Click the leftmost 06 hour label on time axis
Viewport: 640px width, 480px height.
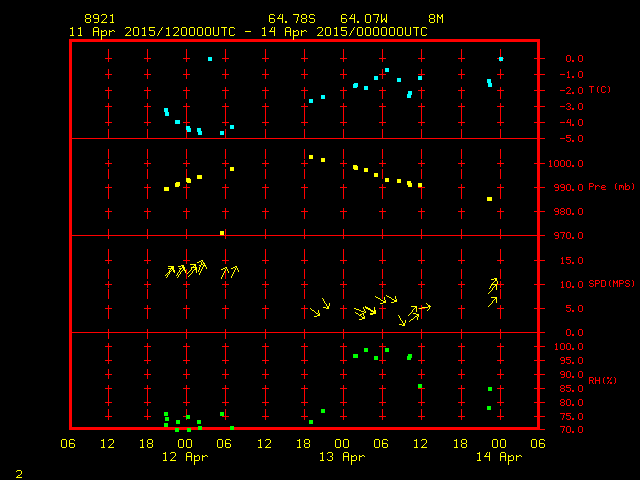coord(69,443)
